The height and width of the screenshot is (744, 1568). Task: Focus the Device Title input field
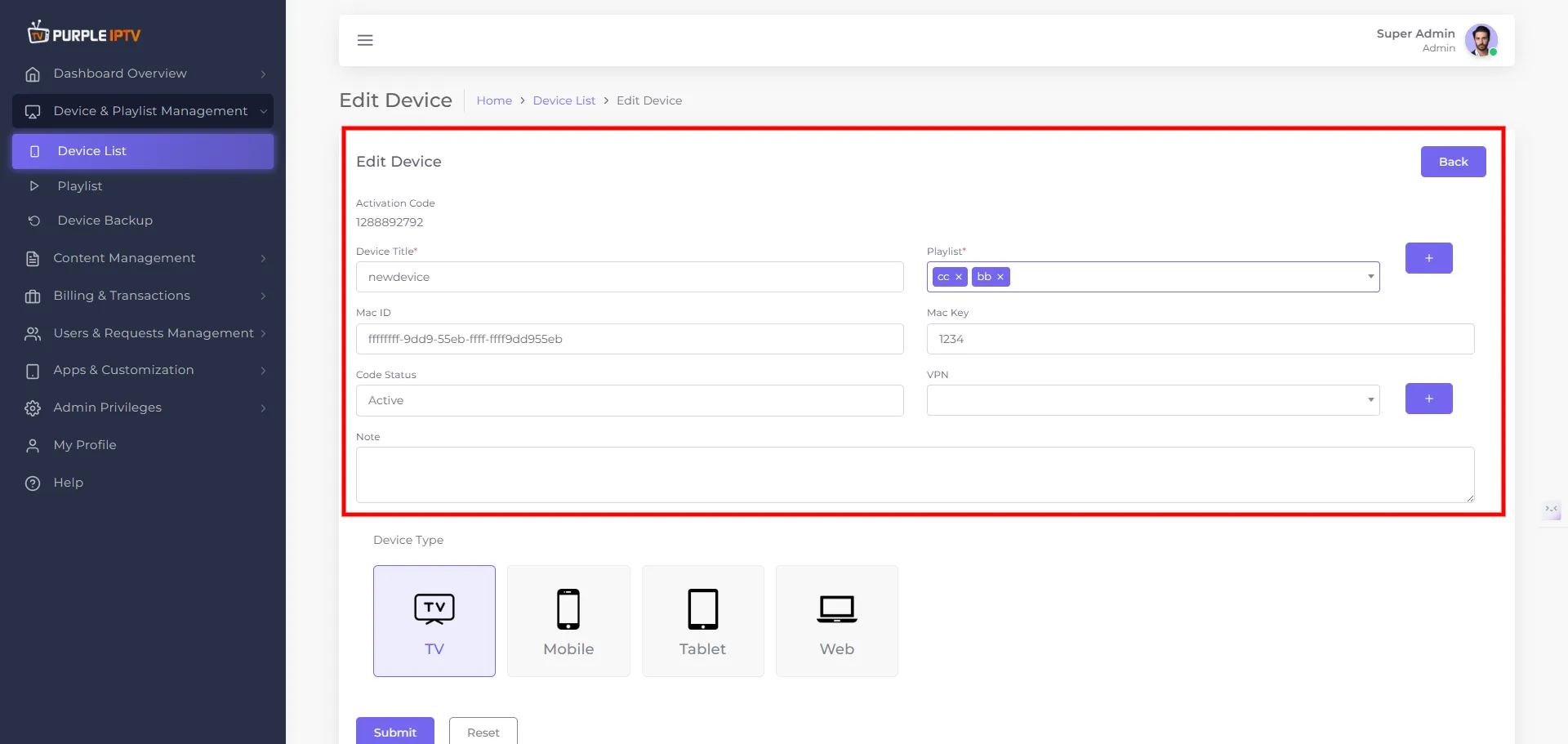pyautogui.click(x=630, y=277)
